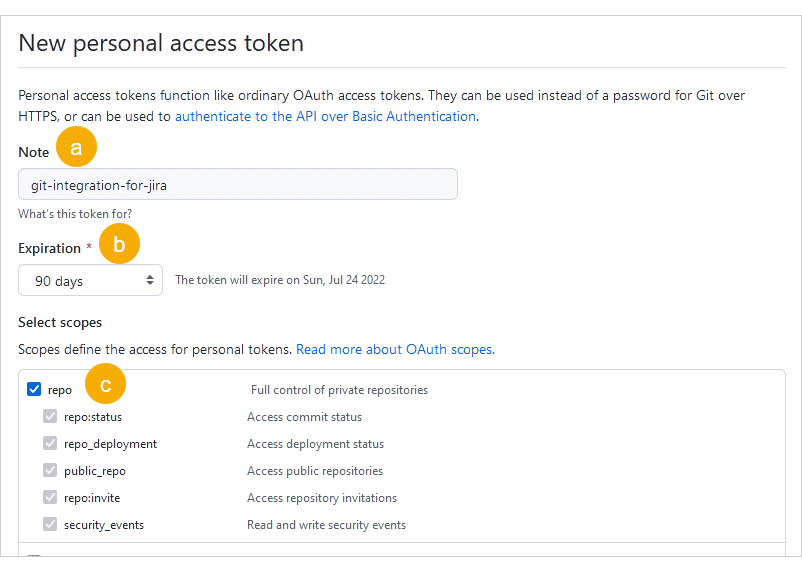Click the 'repo_deployment' scope label

click(x=110, y=444)
